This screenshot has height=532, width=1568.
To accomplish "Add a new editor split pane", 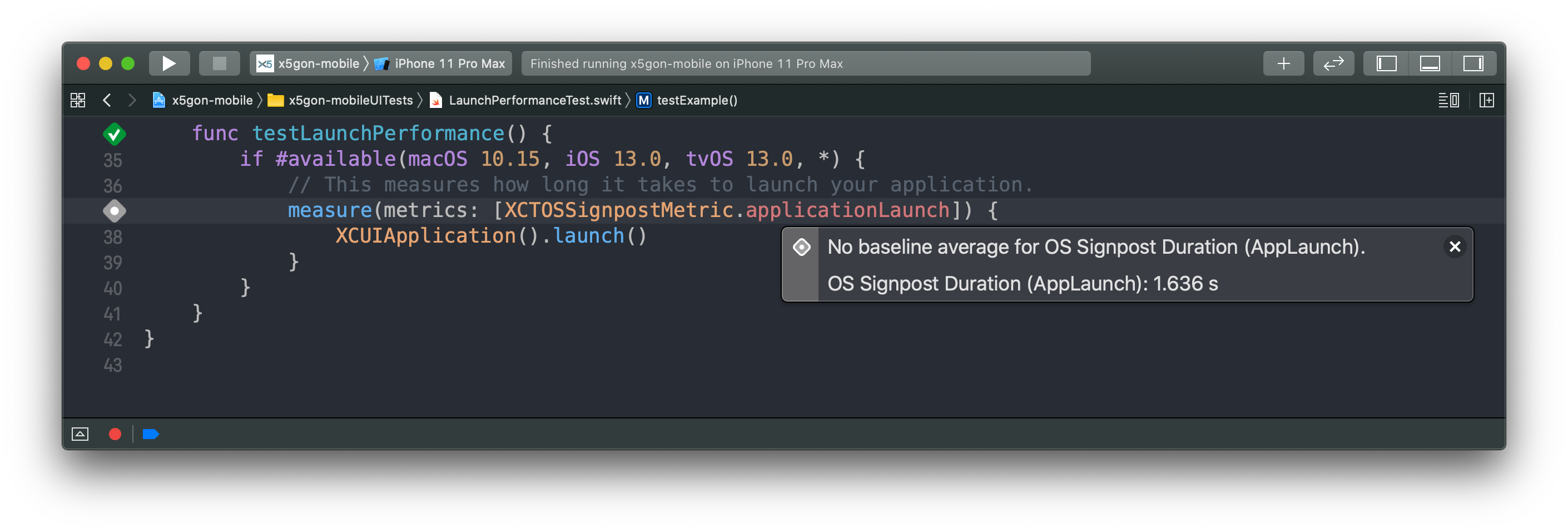I will 1486,100.
